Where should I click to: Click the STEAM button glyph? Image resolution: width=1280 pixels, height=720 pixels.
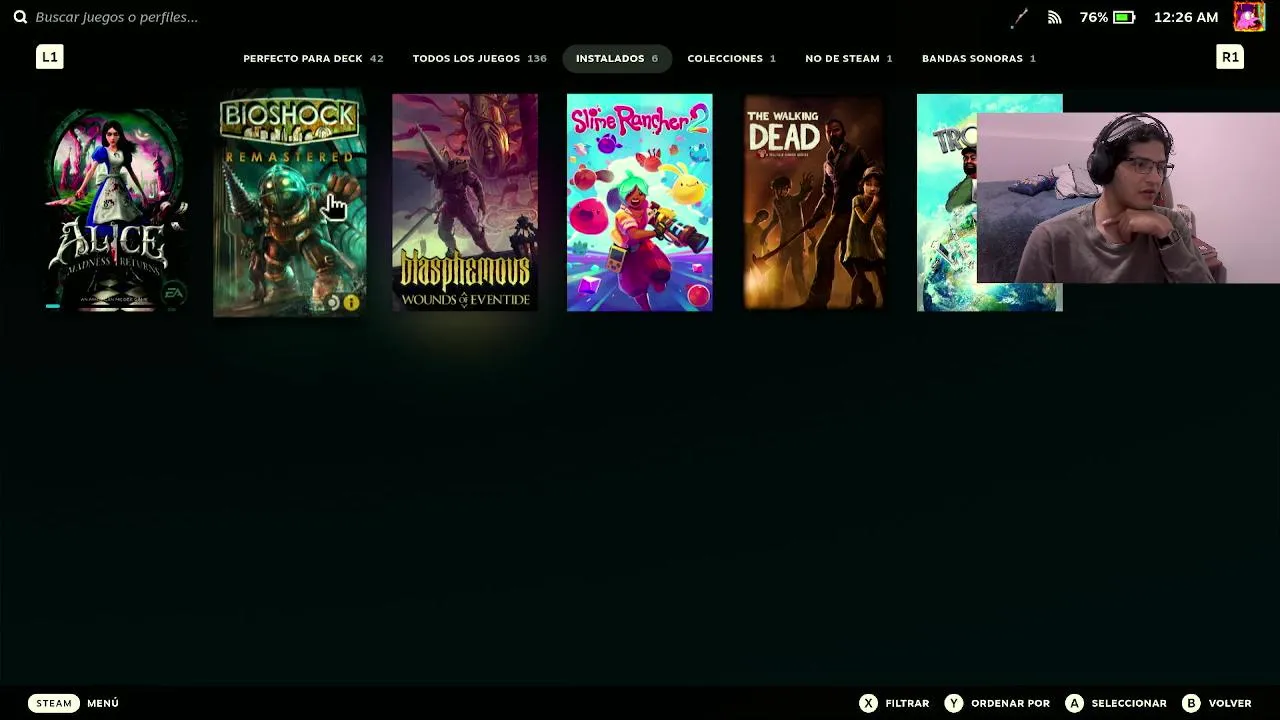[x=54, y=703]
